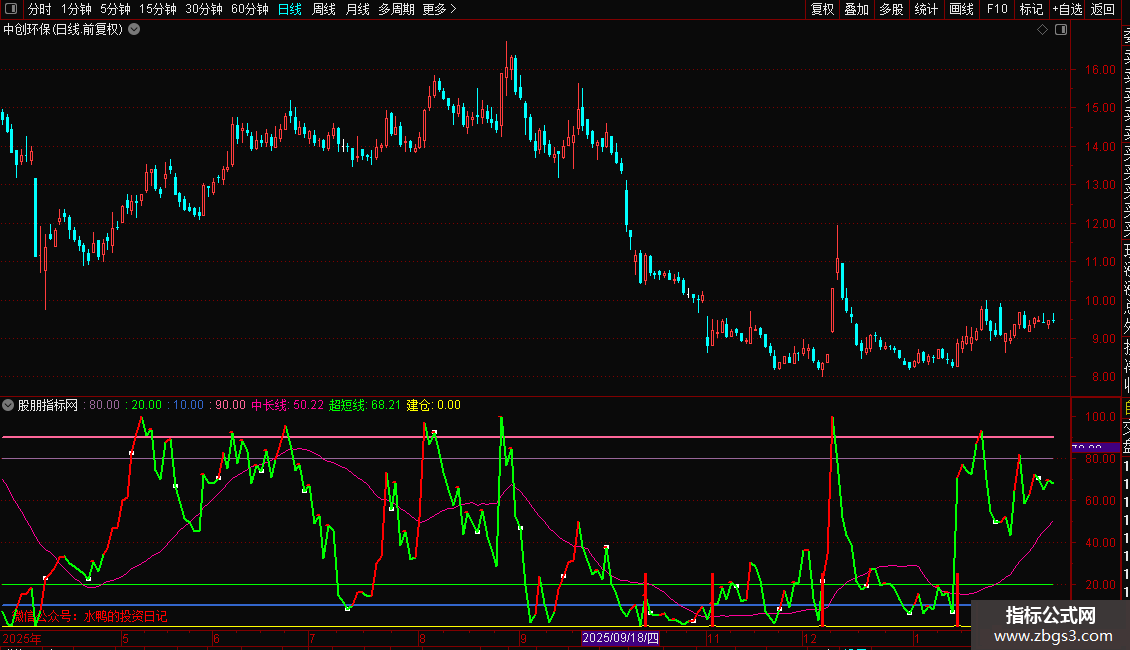Open the 标记 marker tool
The image size is (1130, 650).
click(x=1031, y=10)
